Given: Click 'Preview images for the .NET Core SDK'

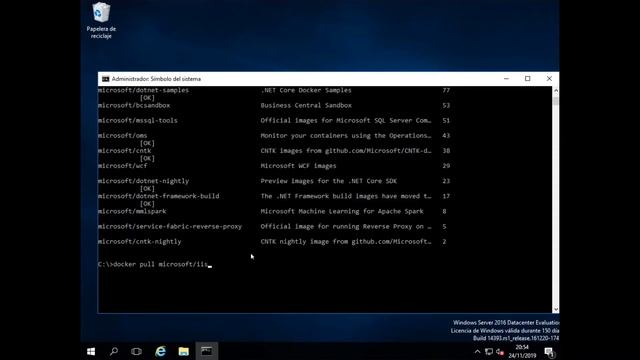Looking at the screenshot, I should click(x=329, y=181).
